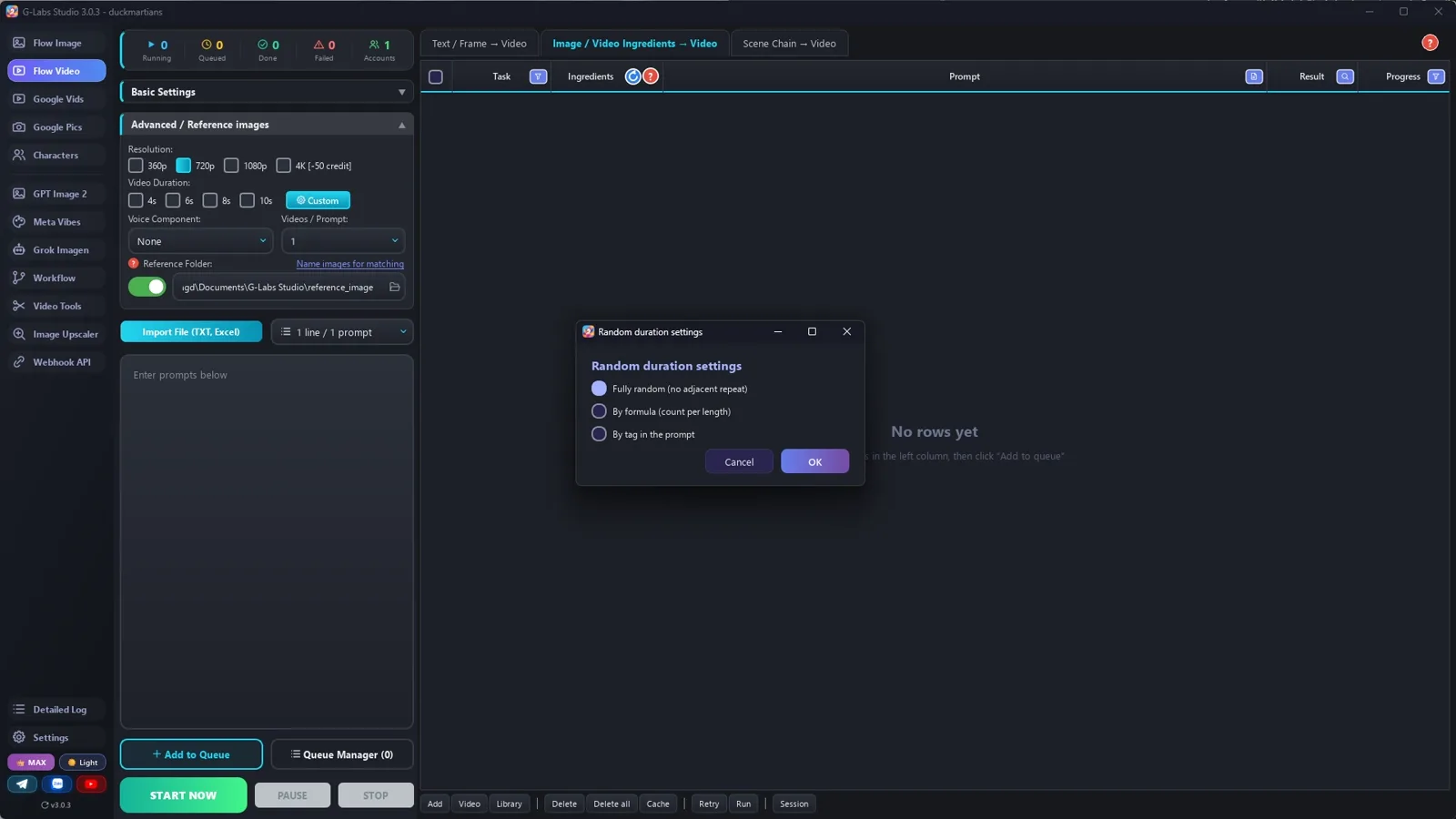
Task: Open Google Vids in sidebar
Action: coord(56,99)
